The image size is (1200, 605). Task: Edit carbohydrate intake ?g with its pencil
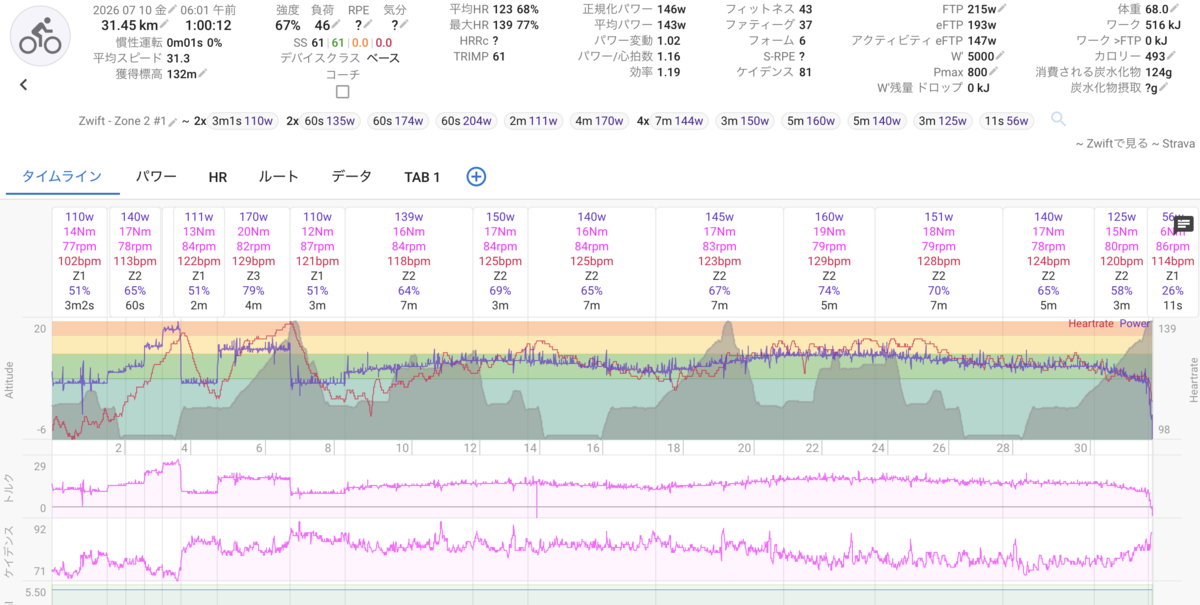(1163, 89)
